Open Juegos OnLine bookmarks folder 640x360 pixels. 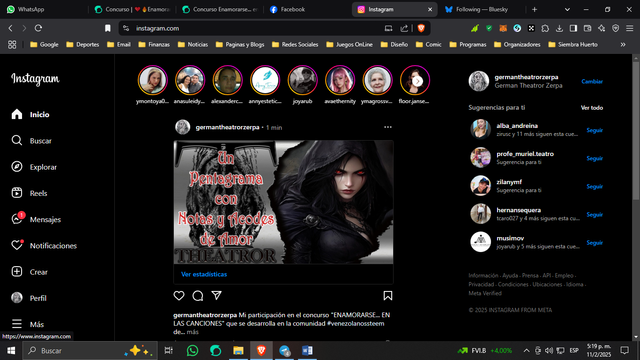[349, 44]
